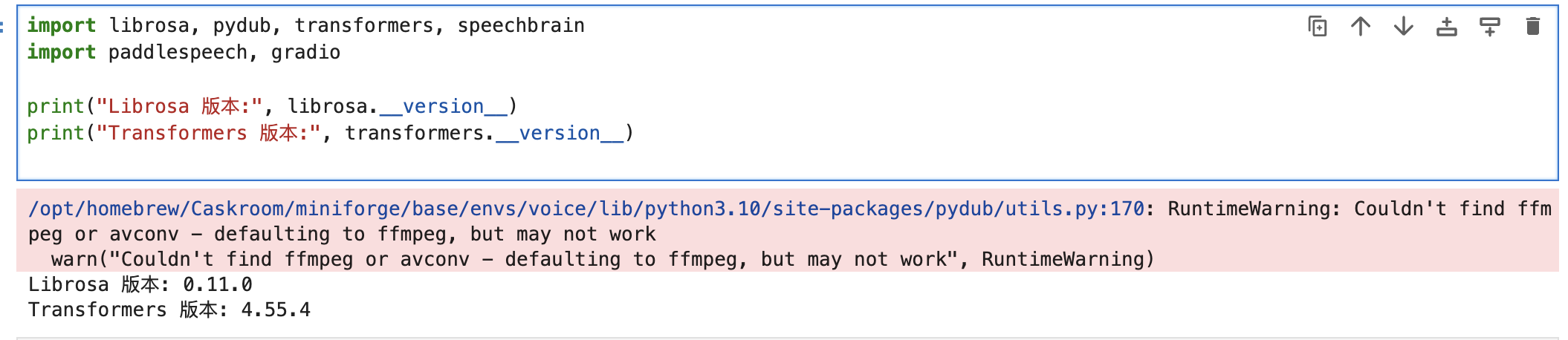1568x340 pixels.
Task: Move the cell down with the arrow icon
Action: pos(1404,27)
